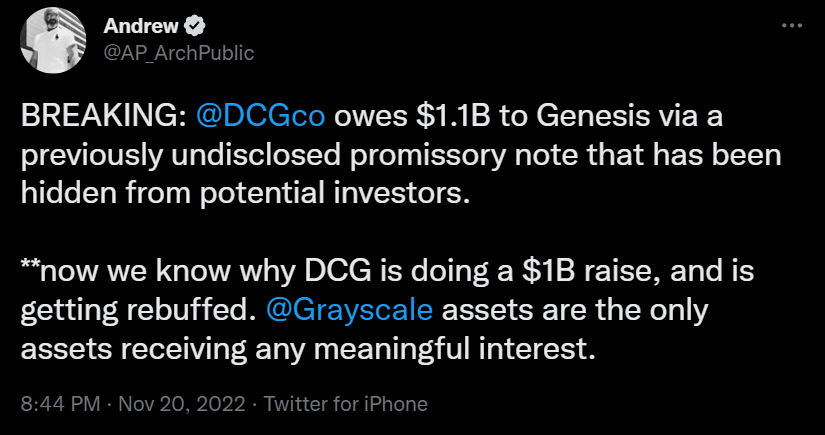Open the 8:44 PM timestamp permalink
825x435 pixels.
(61, 404)
